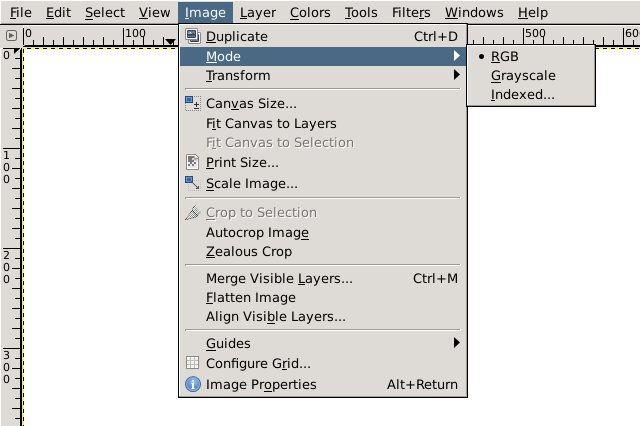
Task: Click the Duplicate icon in Image menu
Action: click(193, 37)
